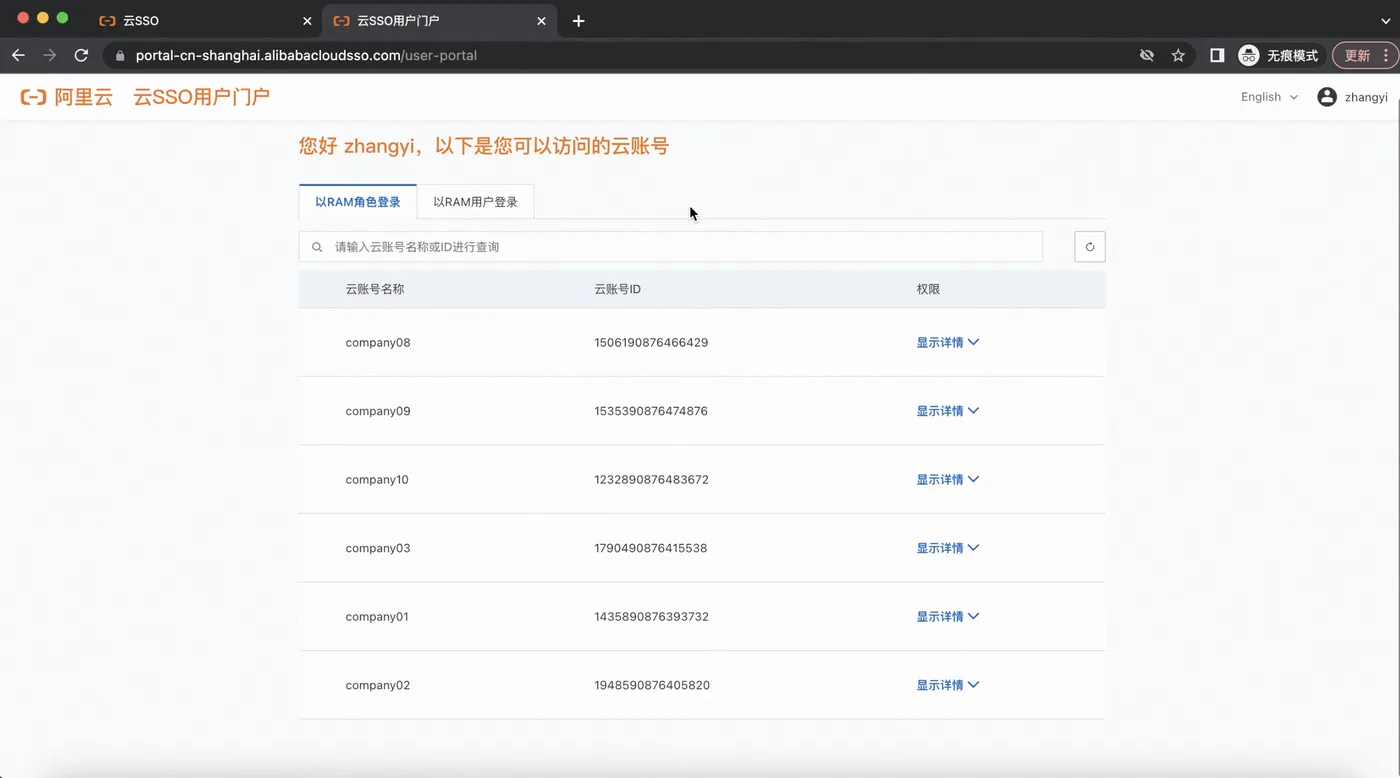Refresh the account list with the reload button

coord(1090,247)
